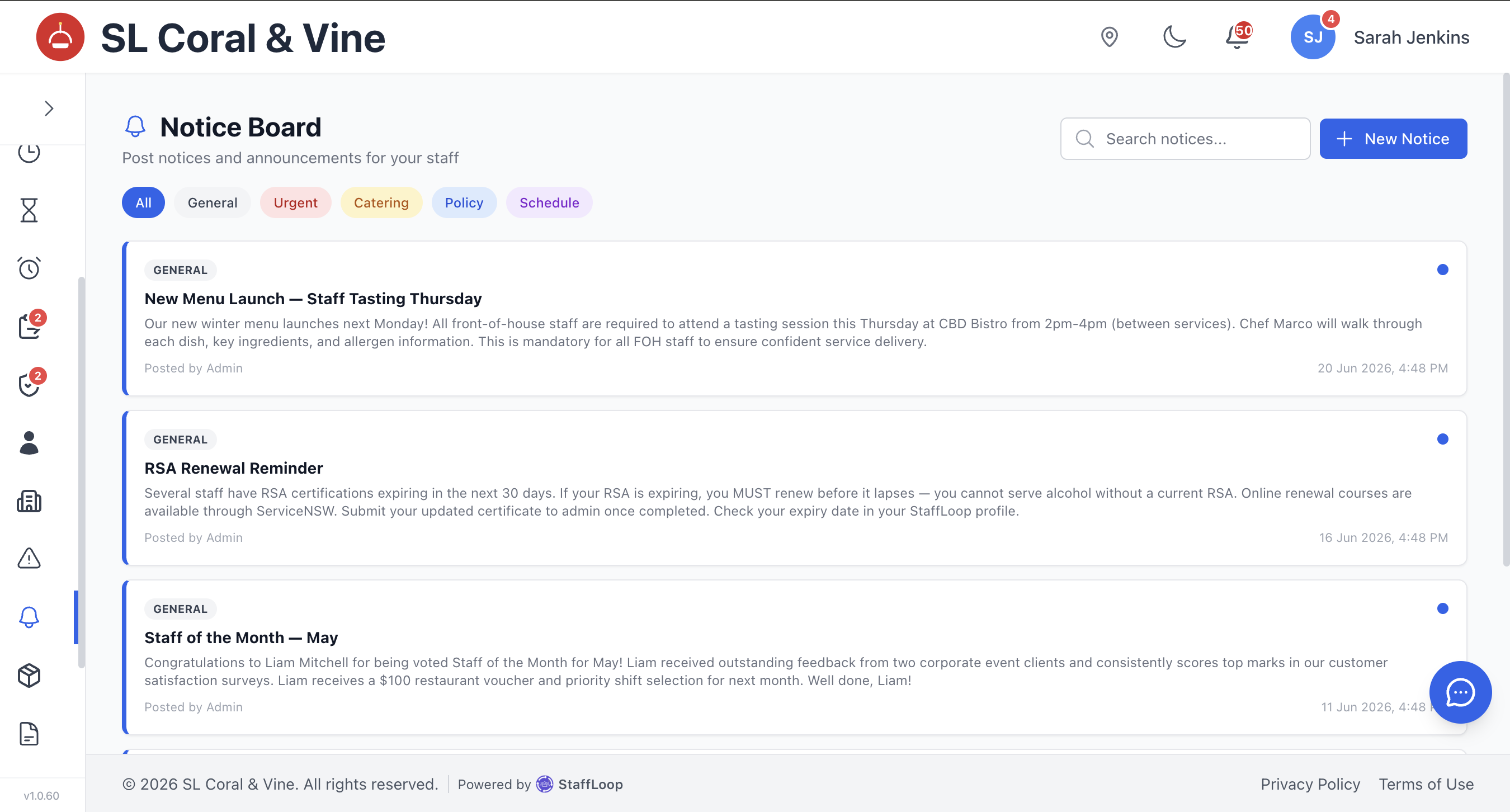The height and width of the screenshot is (812, 1510).
Task: Open the hourglass sidebar item
Action: (x=29, y=210)
